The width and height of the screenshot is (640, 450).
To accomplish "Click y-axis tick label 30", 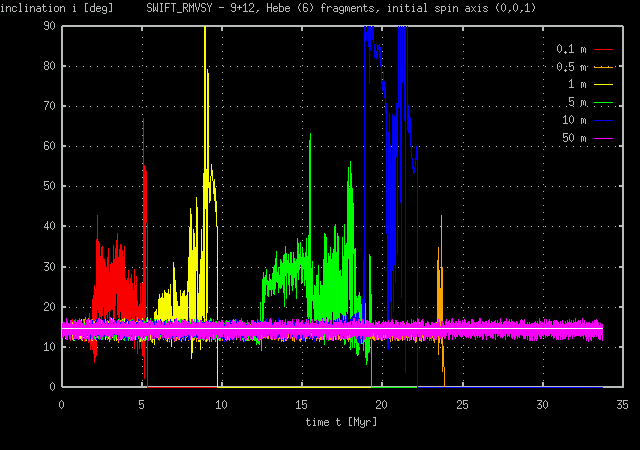I will click(x=49, y=267).
